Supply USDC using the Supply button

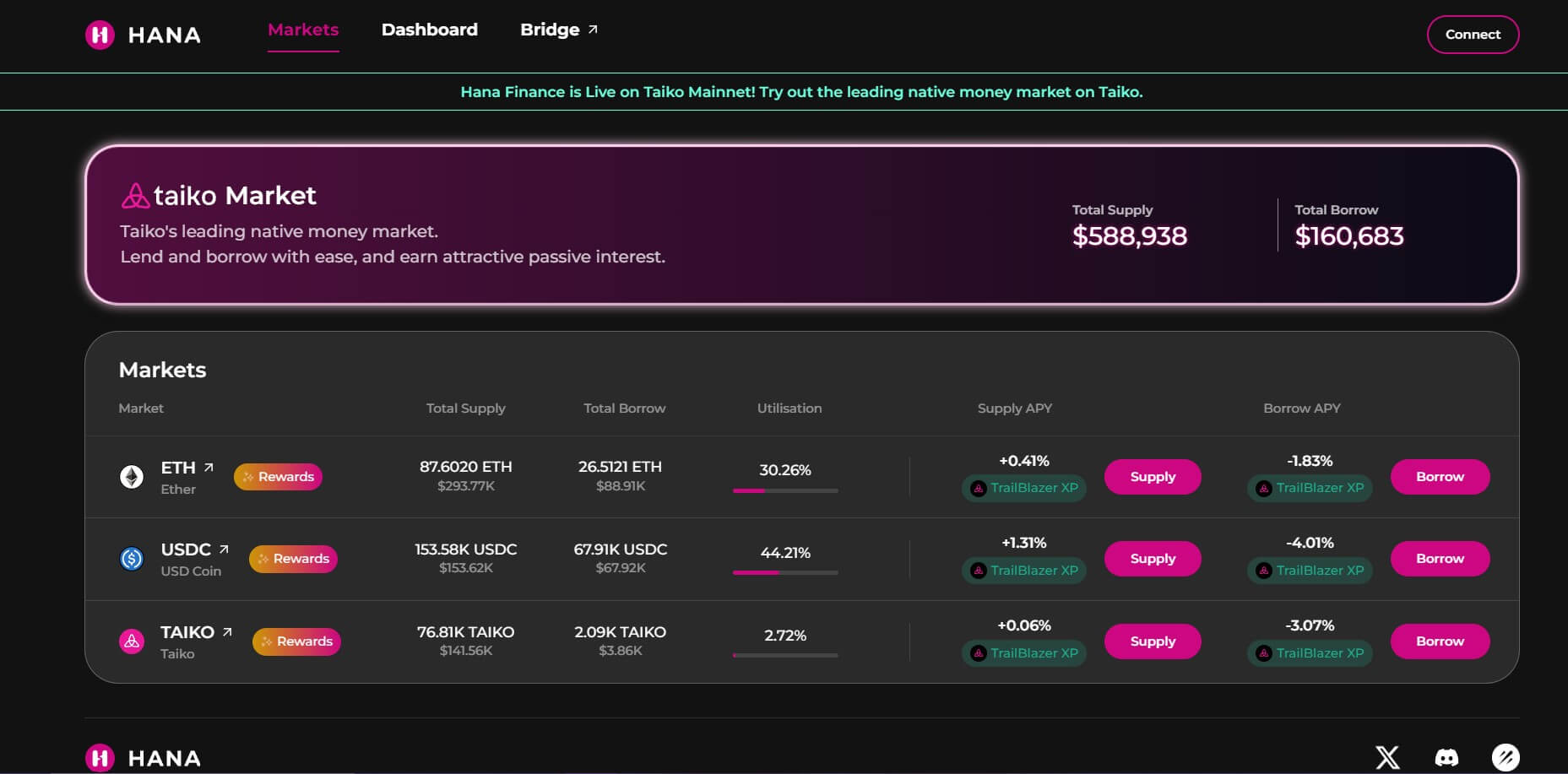1153,559
